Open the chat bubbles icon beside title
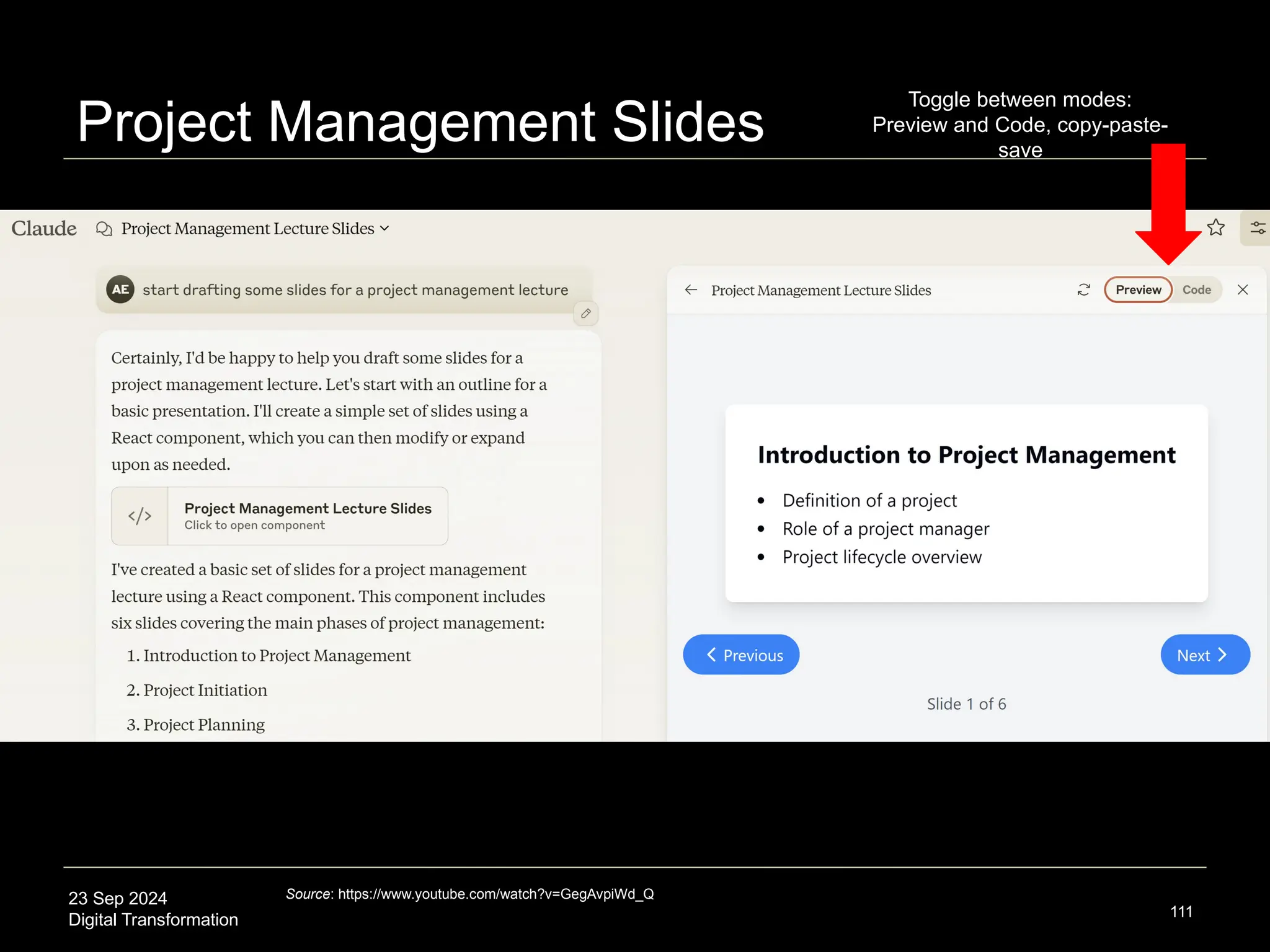The height and width of the screenshot is (952, 1270). tap(104, 229)
